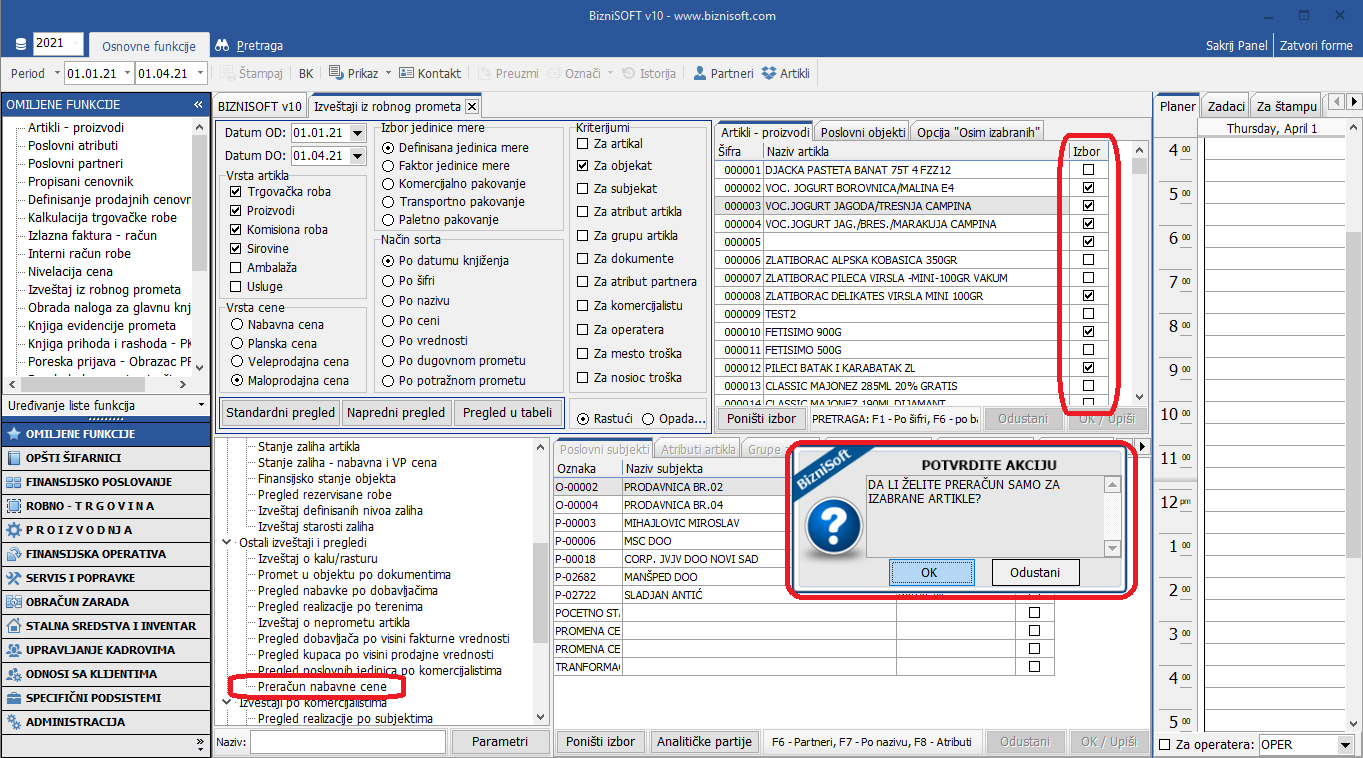This screenshot has height=758, width=1363.
Task: Open Finansijska operativa module icon
Action: coord(14,554)
